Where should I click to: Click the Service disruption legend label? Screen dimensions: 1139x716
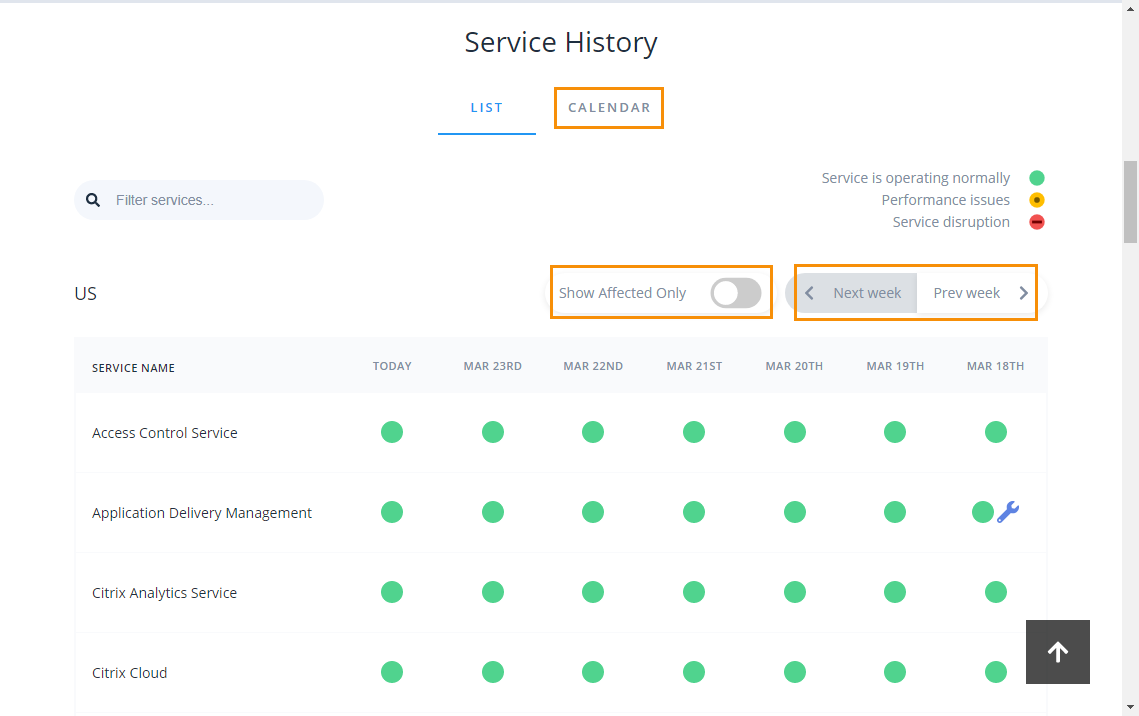click(951, 221)
